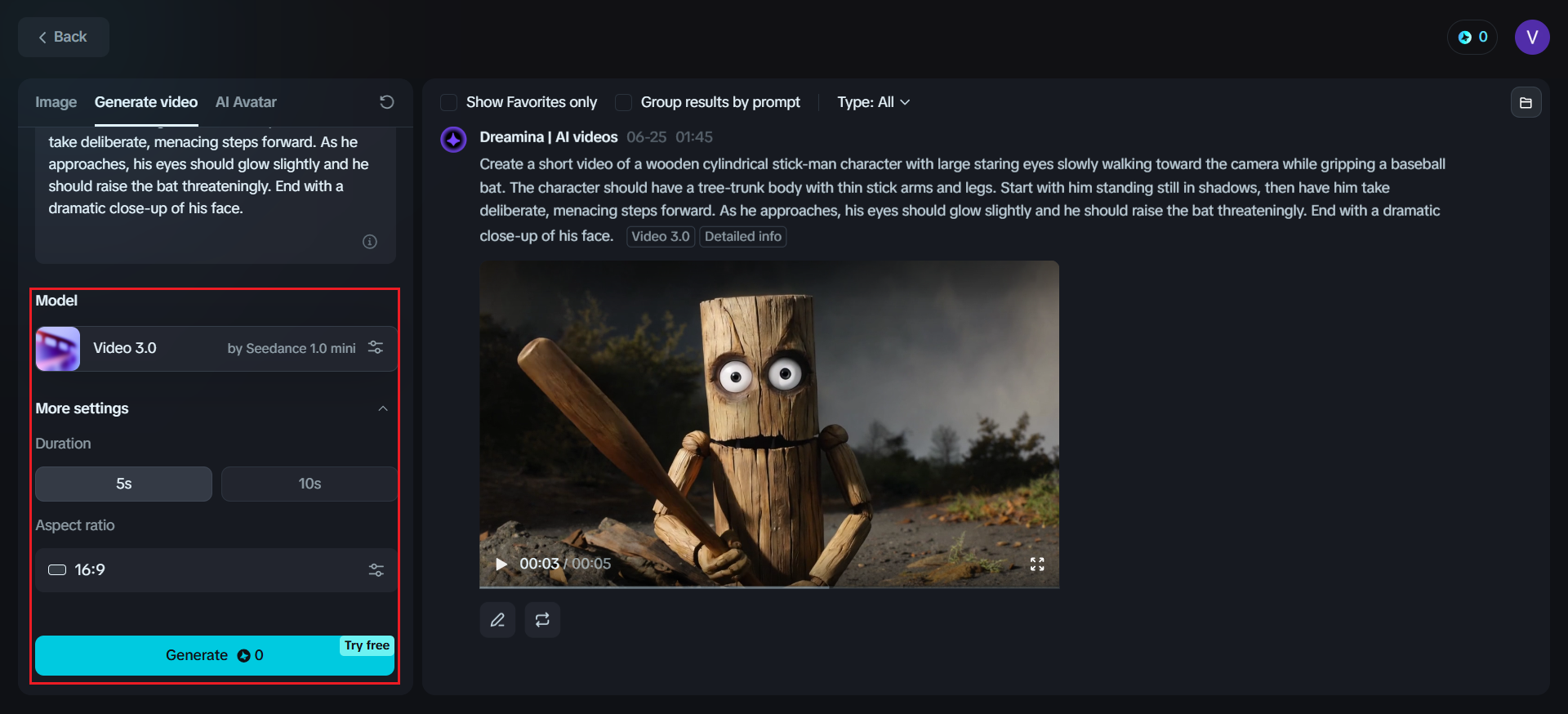The height and width of the screenshot is (714, 1568).
Task: Click the 00:03 / 00:05 time display
Action: (x=565, y=564)
